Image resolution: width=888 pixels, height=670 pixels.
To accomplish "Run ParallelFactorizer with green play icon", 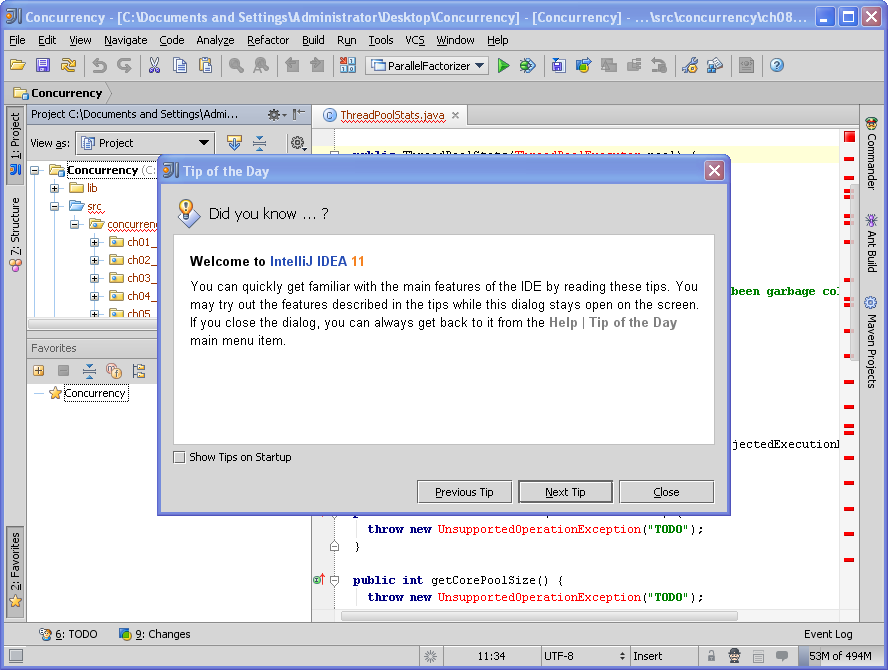I will (x=503, y=66).
